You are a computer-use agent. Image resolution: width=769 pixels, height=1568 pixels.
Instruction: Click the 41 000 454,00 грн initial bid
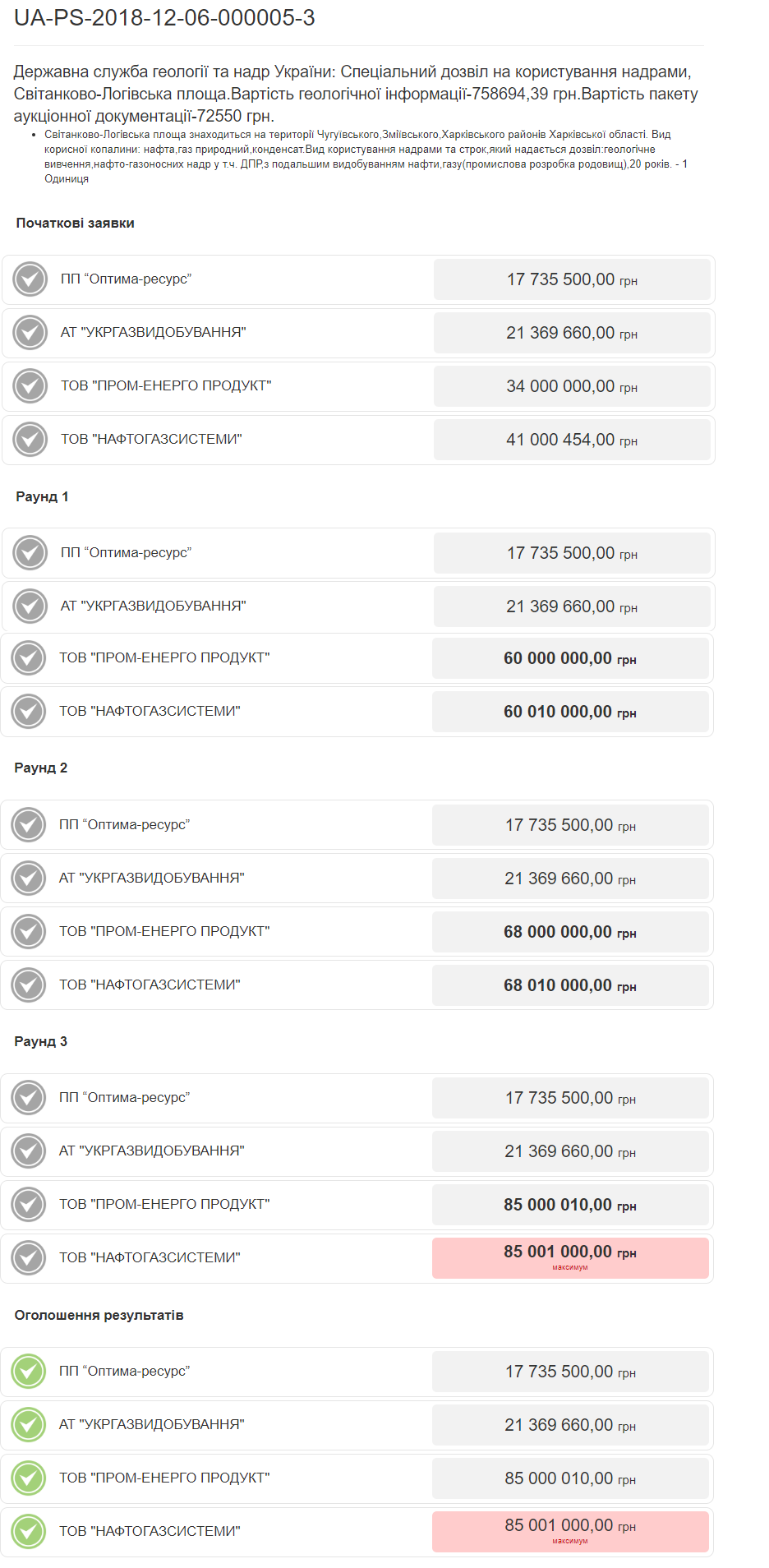click(572, 440)
